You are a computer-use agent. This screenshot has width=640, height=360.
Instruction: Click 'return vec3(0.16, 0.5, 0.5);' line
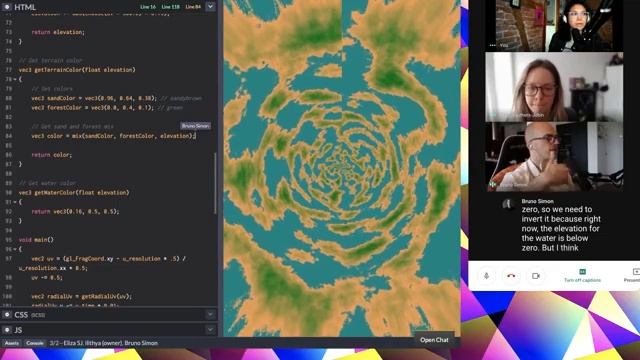(x=76, y=211)
